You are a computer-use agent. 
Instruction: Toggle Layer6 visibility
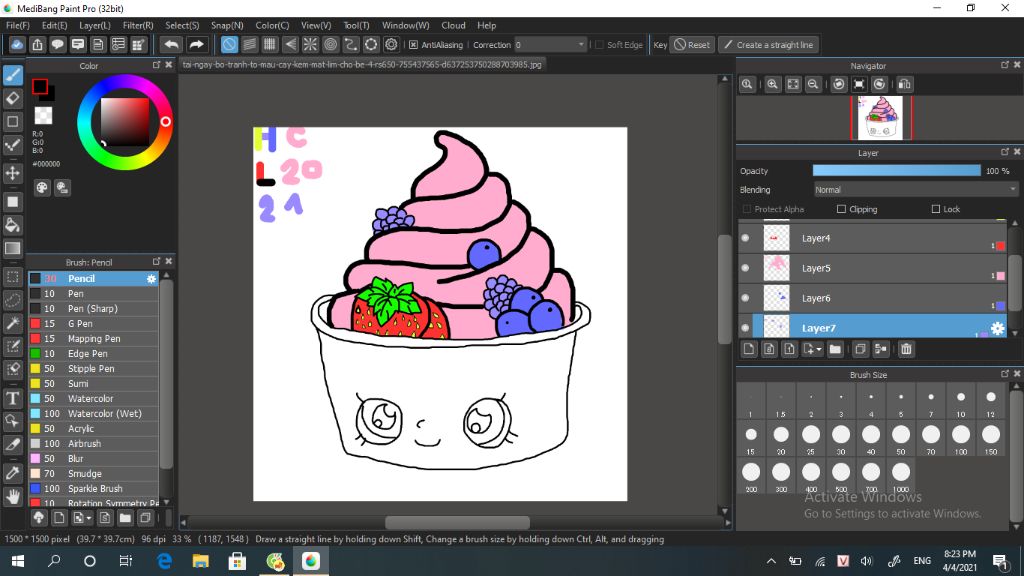745,298
